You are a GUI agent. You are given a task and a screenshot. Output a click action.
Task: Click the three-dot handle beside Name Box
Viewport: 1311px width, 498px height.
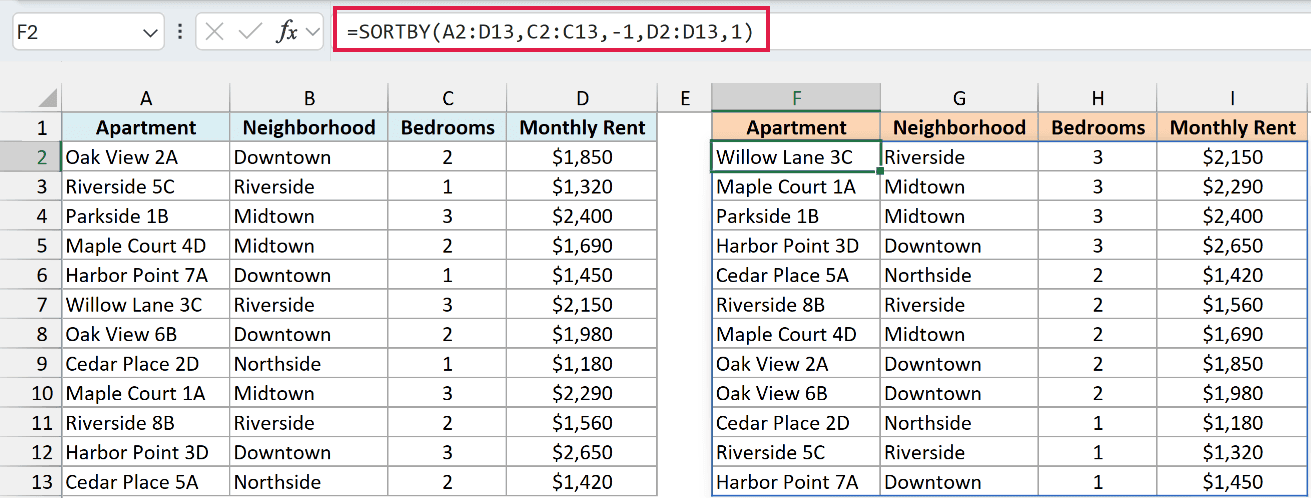coord(180,33)
